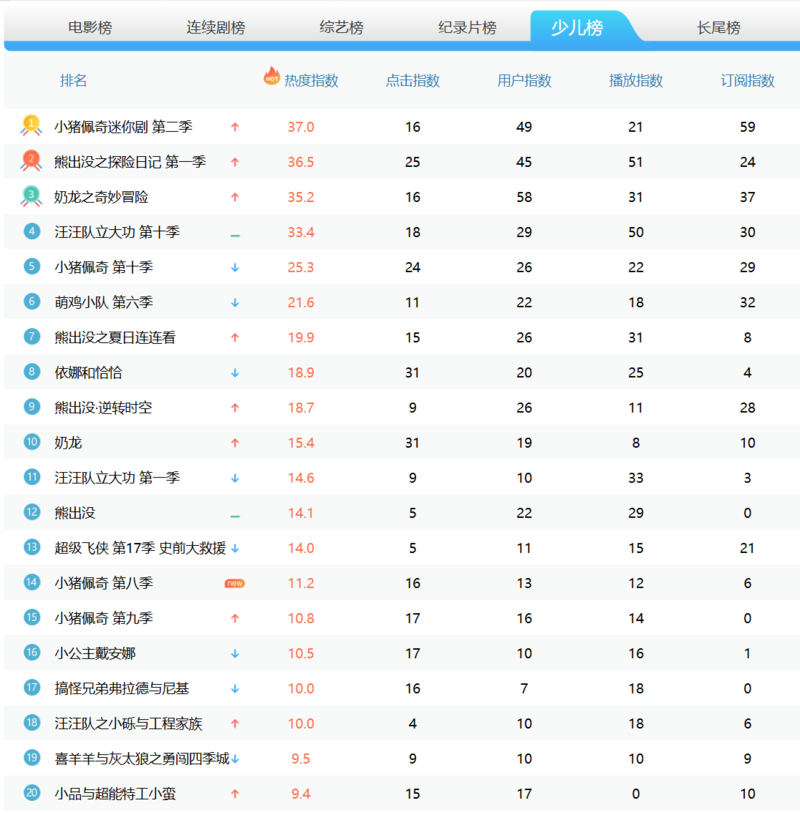Viewport: 800px width, 813px height.
Task: Click the rank 10 number badge
Action: pyautogui.click(x=32, y=442)
